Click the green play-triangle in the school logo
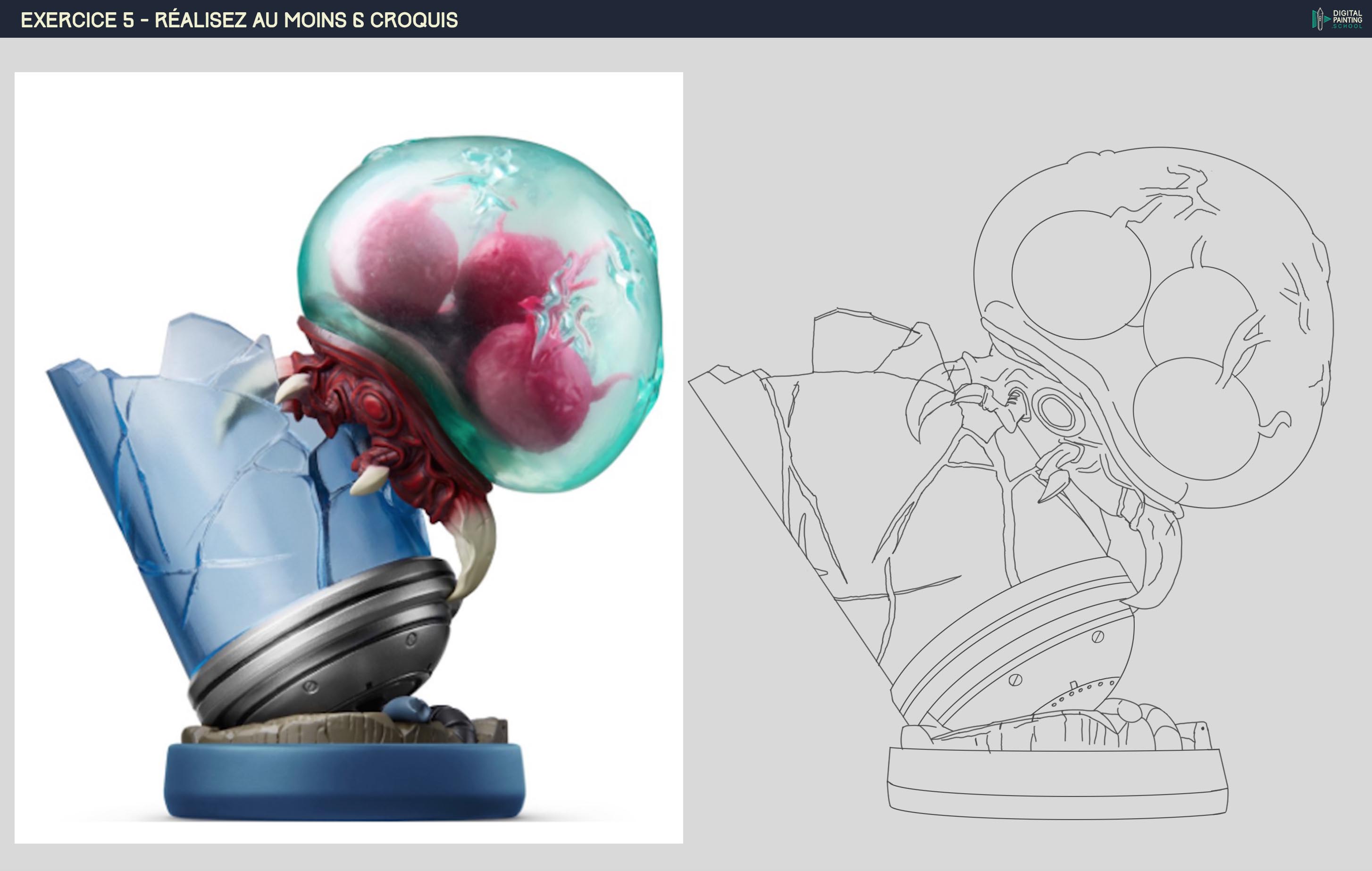 click(1327, 19)
